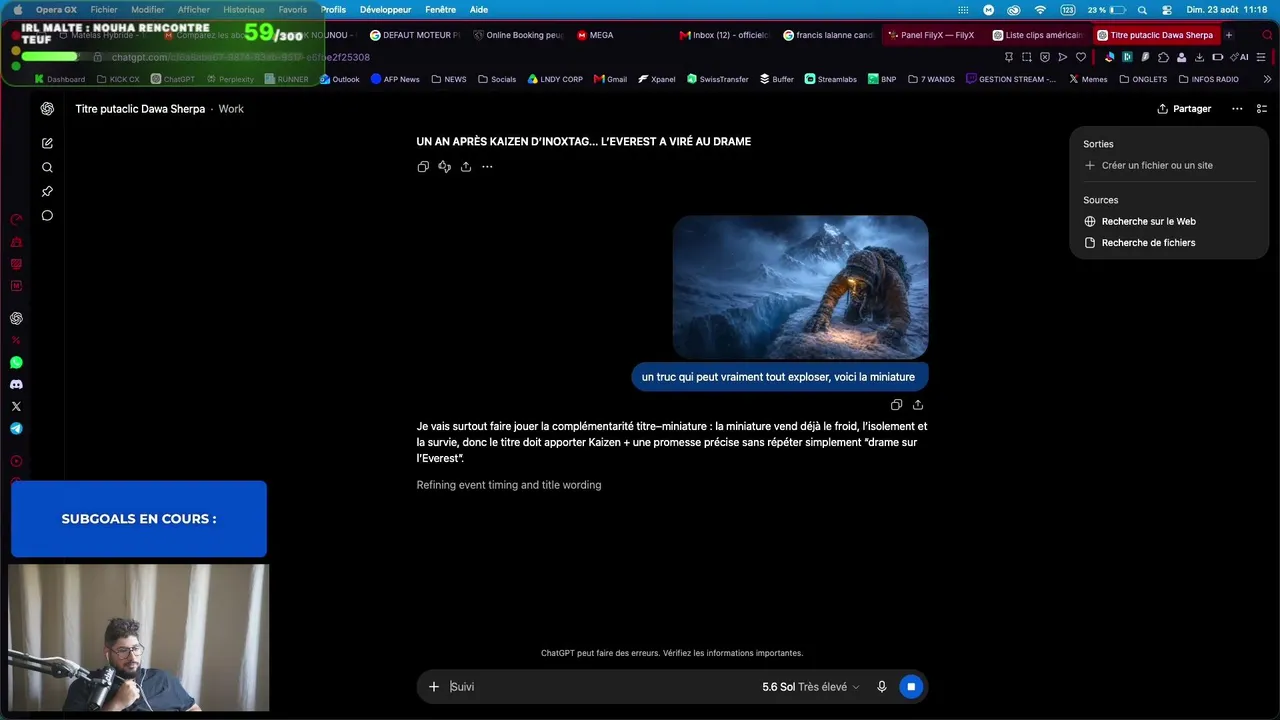
Task: Open macOS Control Center in menu bar
Action: (x=1166, y=10)
